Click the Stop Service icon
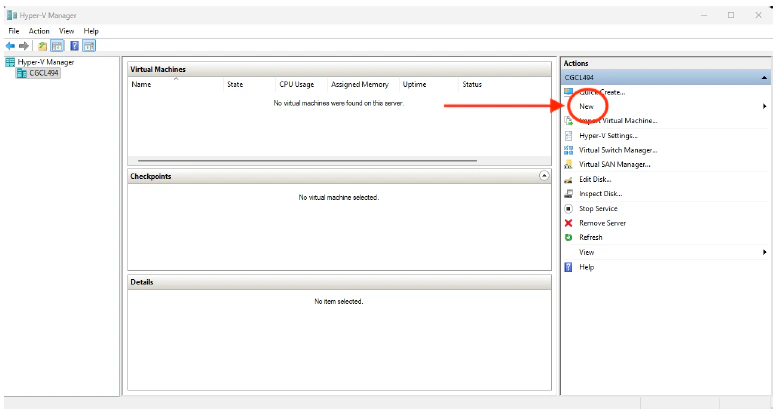Image resolution: width=777 pixels, height=413 pixels. pyautogui.click(x=568, y=209)
